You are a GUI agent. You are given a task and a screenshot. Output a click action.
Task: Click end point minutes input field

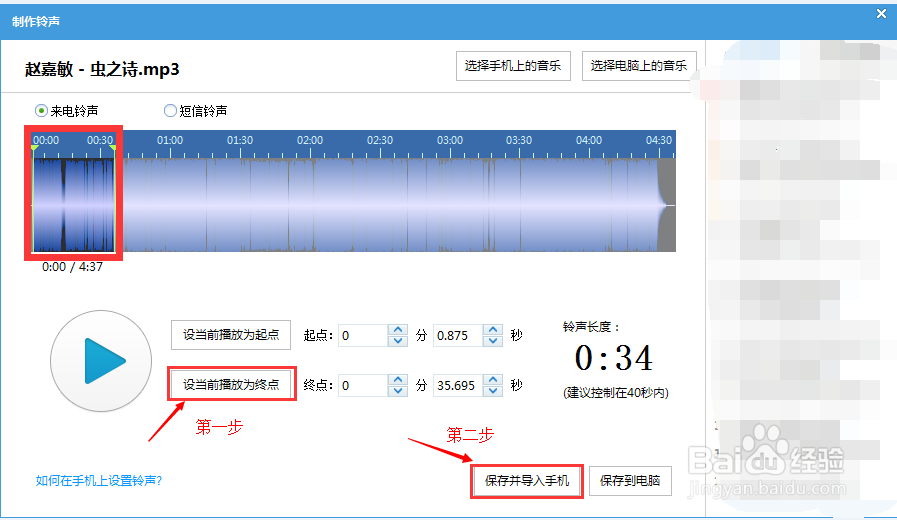point(363,385)
